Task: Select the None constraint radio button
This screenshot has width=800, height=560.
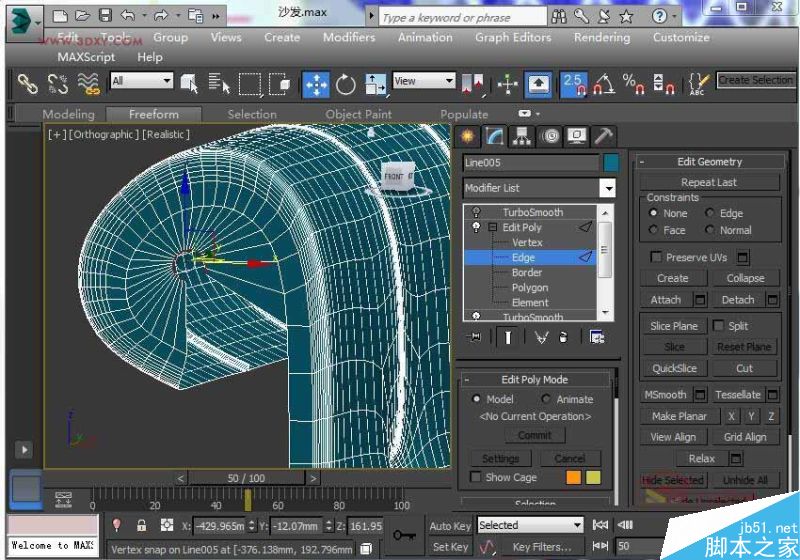Action: pos(653,213)
